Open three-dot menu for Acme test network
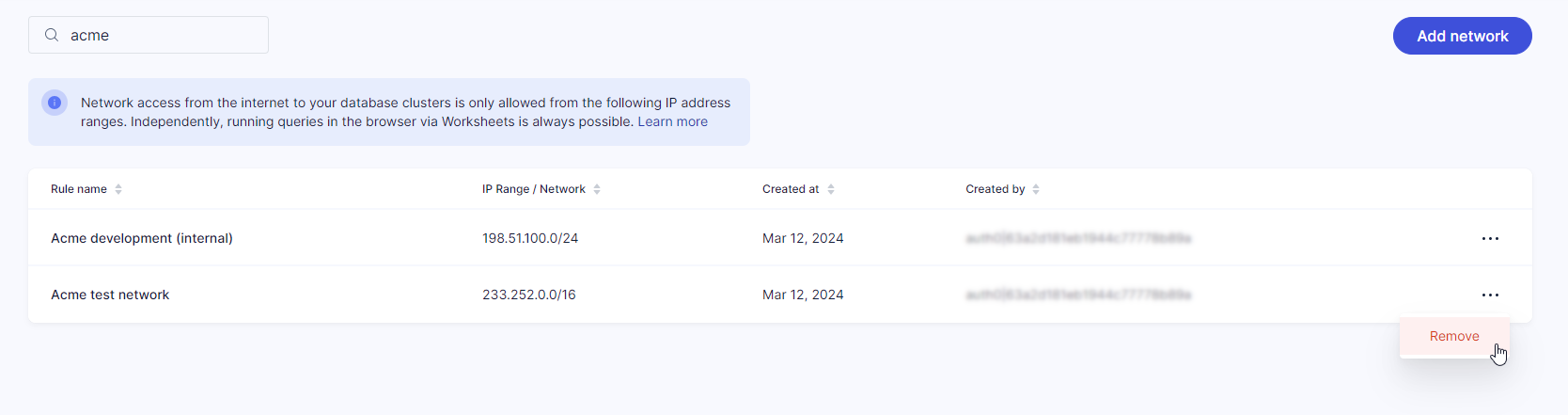1568x415 pixels. click(1490, 295)
